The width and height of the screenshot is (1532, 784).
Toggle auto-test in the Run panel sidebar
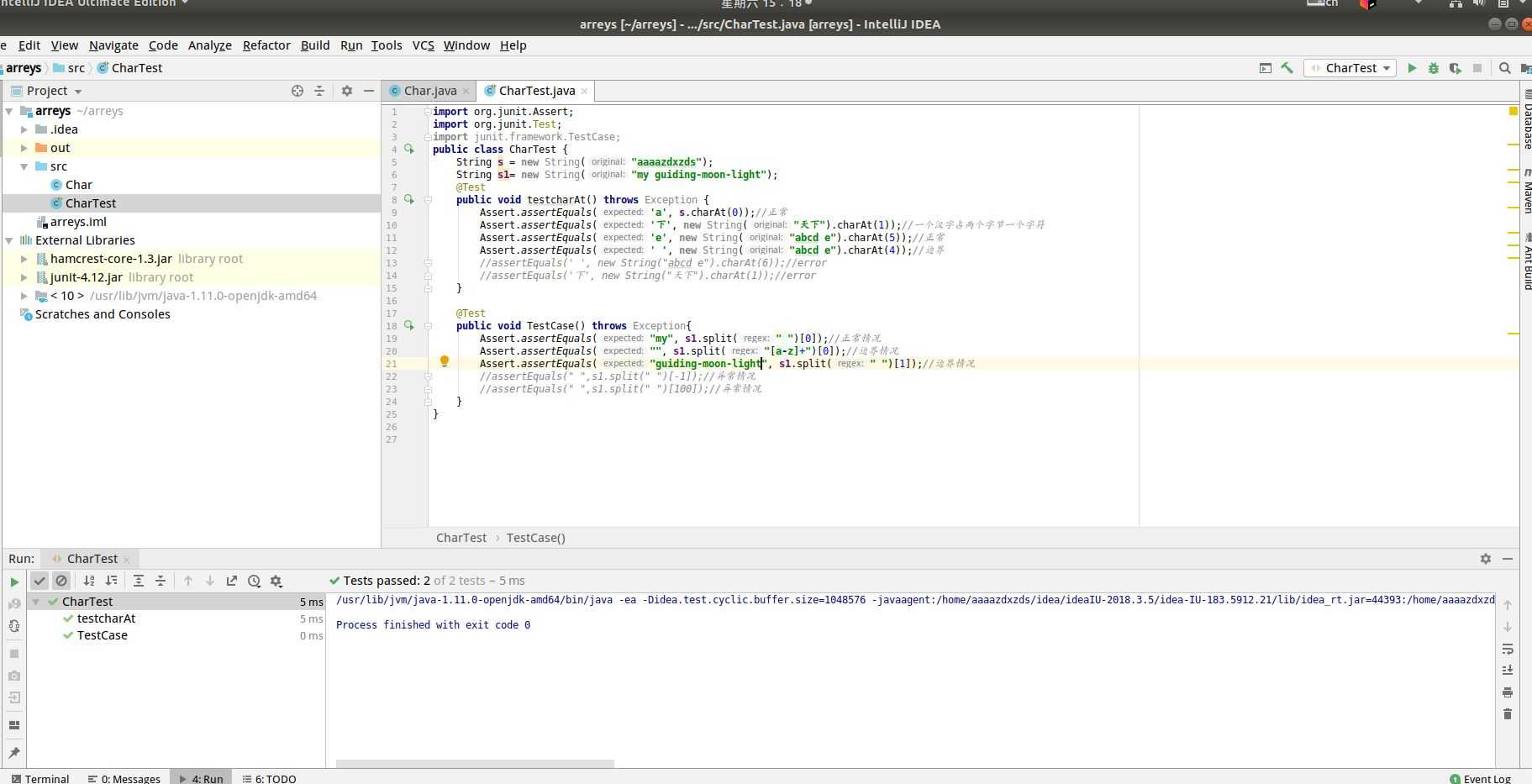tap(14, 626)
